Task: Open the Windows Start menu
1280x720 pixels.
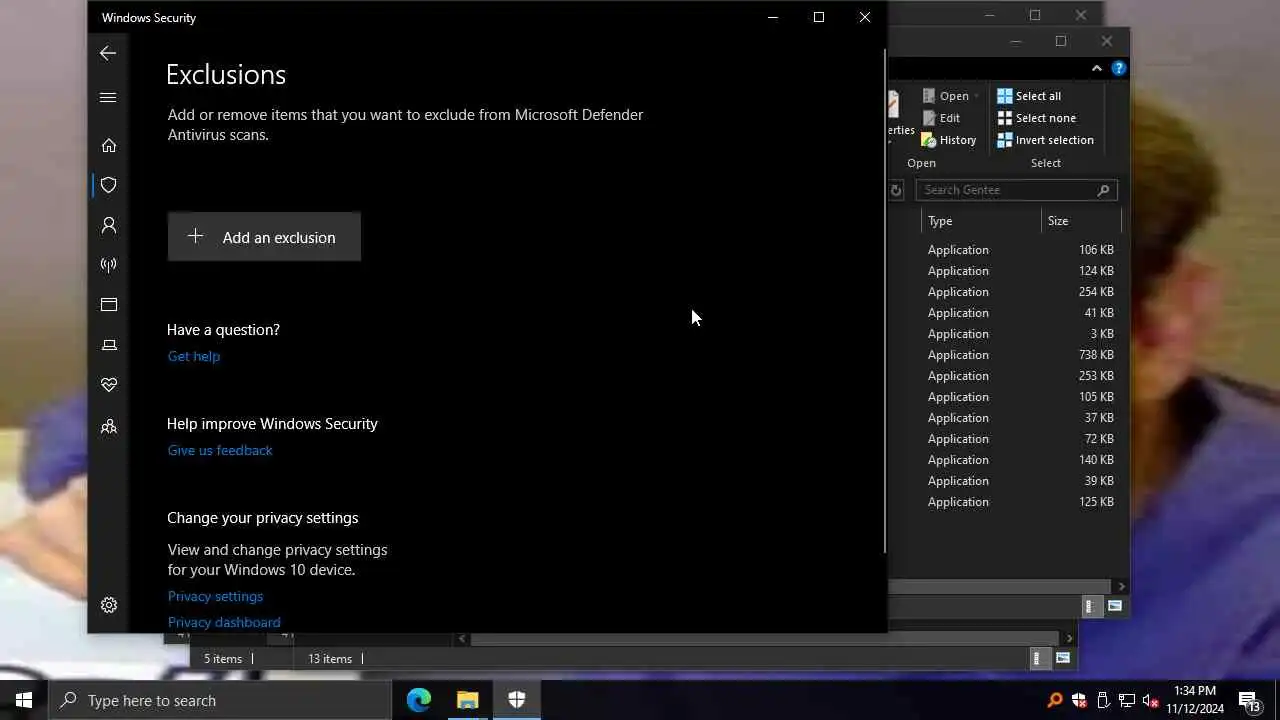Action: pos(24,700)
